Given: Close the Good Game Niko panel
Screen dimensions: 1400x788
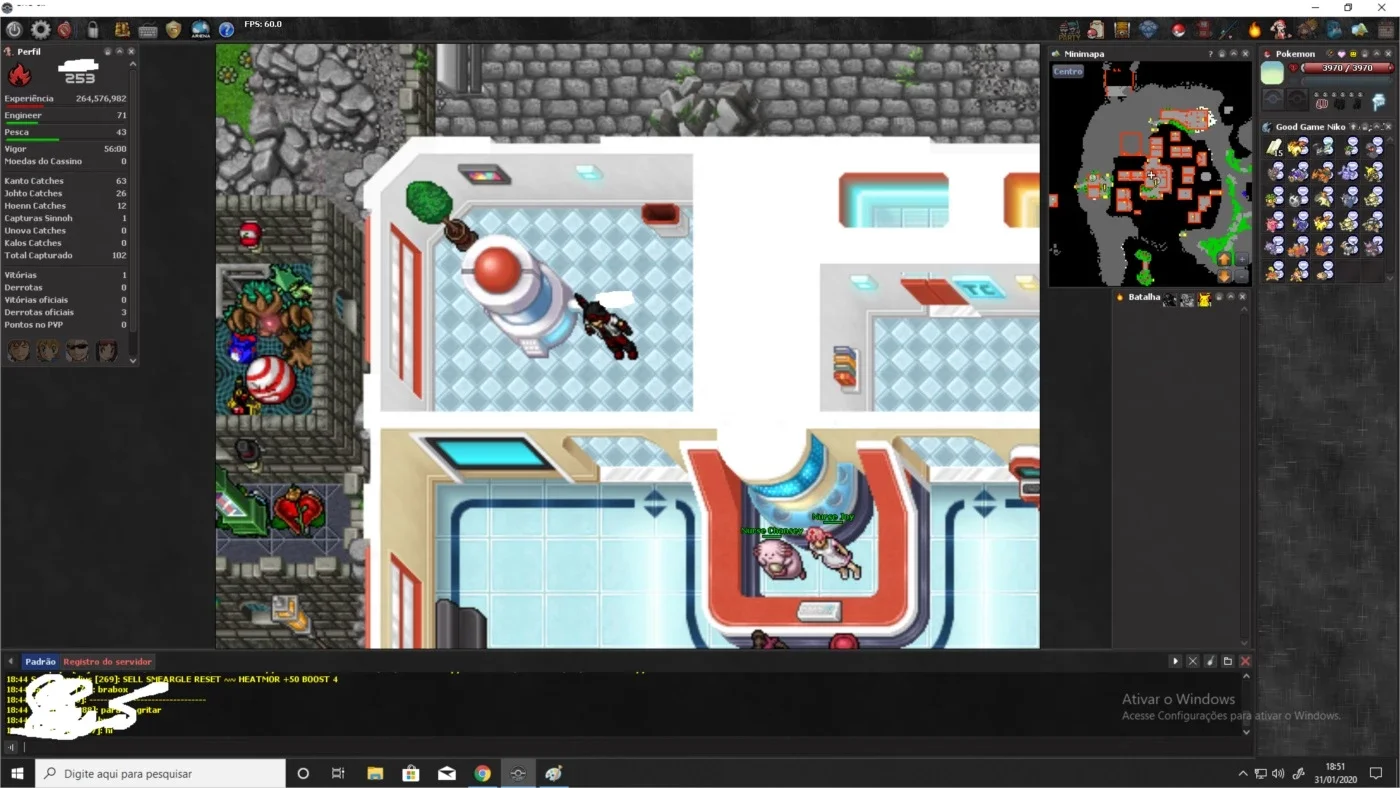Looking at the screenshot, I should pyautogui.click(x=1388, y=127).
